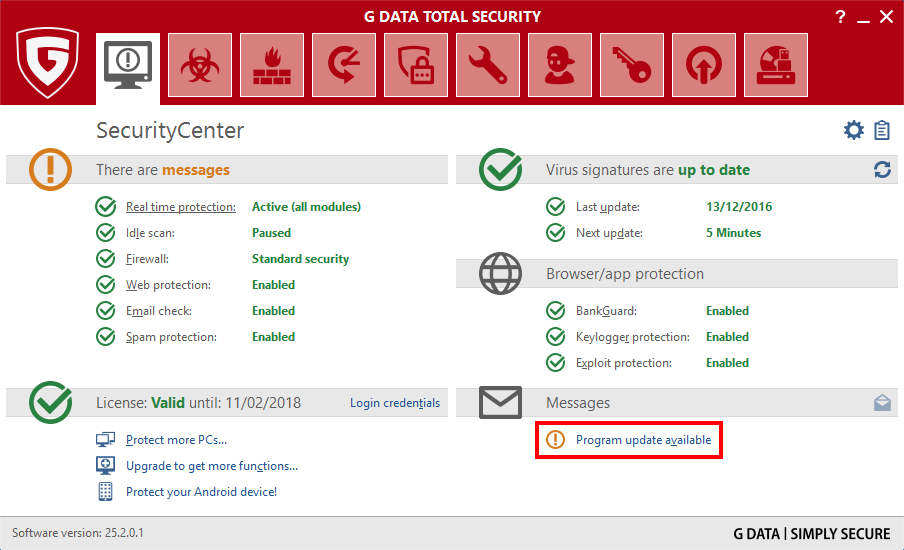Click Standard security firewall value
904x550 pixels.
[300, 259]
